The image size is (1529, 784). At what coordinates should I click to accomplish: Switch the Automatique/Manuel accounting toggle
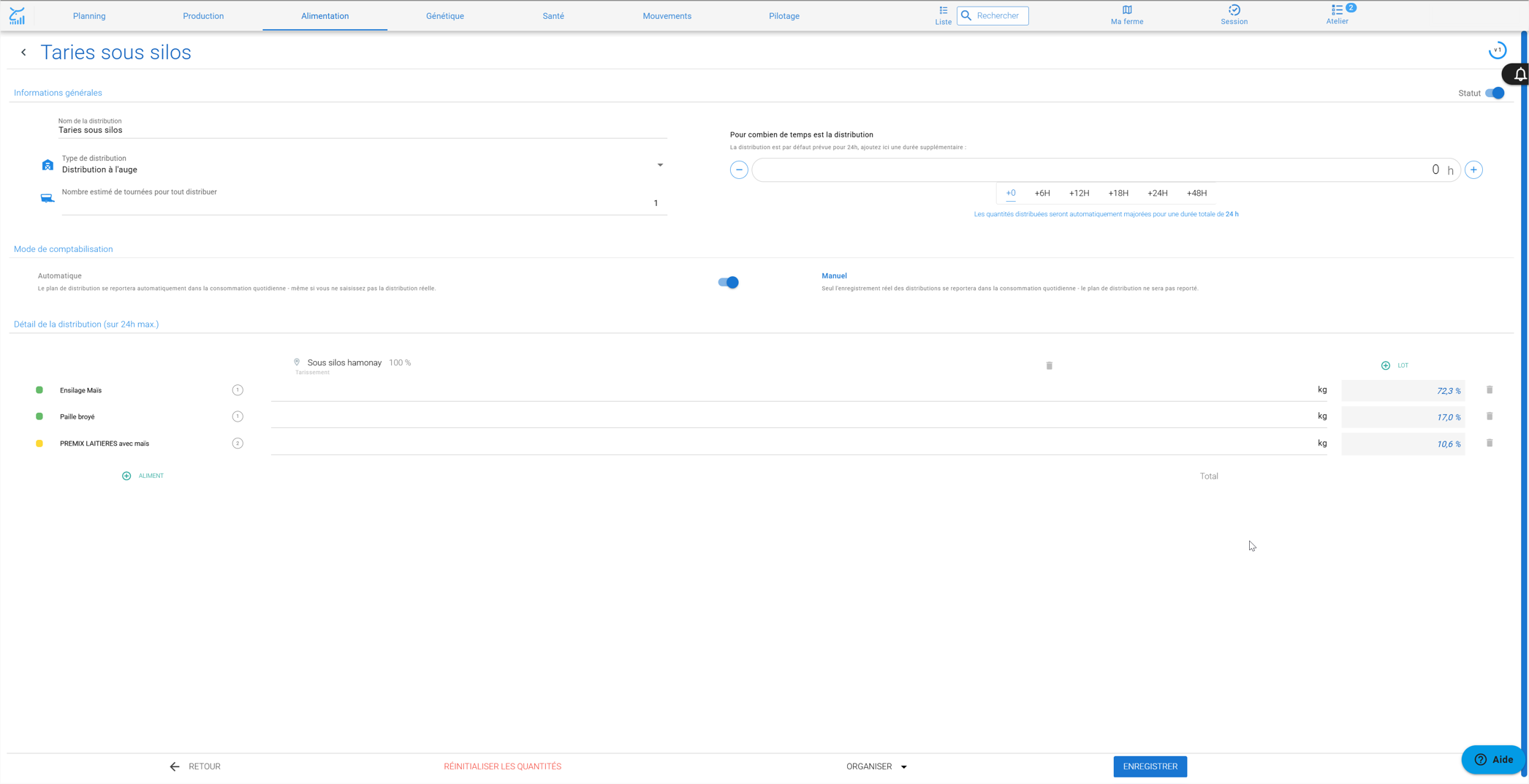728,282
